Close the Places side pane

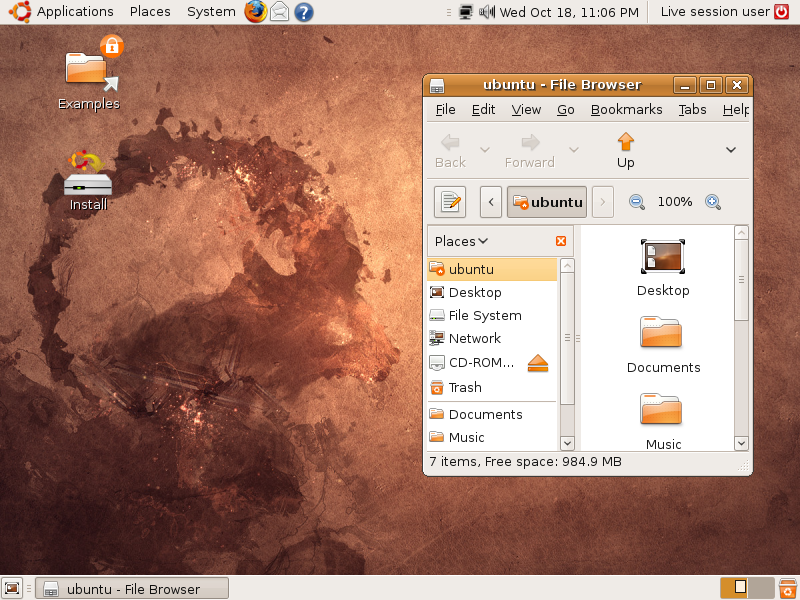(x=561, y=241)
